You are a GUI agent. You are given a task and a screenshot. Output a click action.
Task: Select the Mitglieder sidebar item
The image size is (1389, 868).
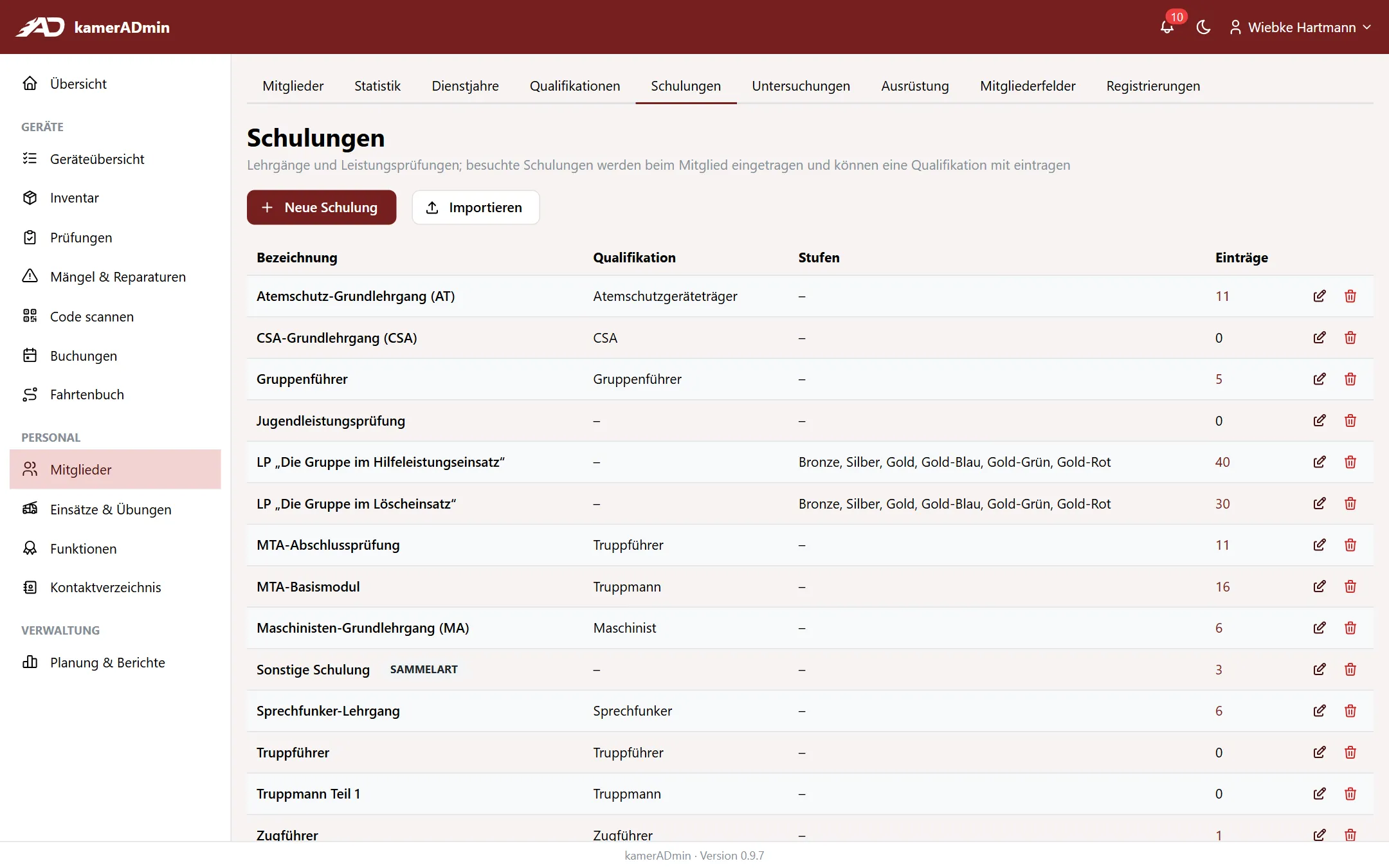(x=115, y=469)
